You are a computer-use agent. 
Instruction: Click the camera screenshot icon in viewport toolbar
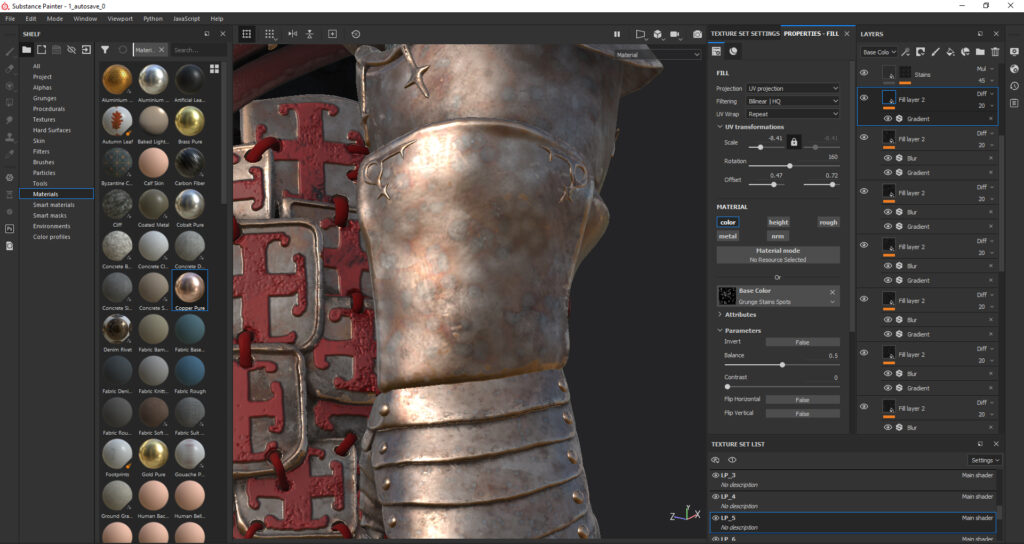[697, 34]
